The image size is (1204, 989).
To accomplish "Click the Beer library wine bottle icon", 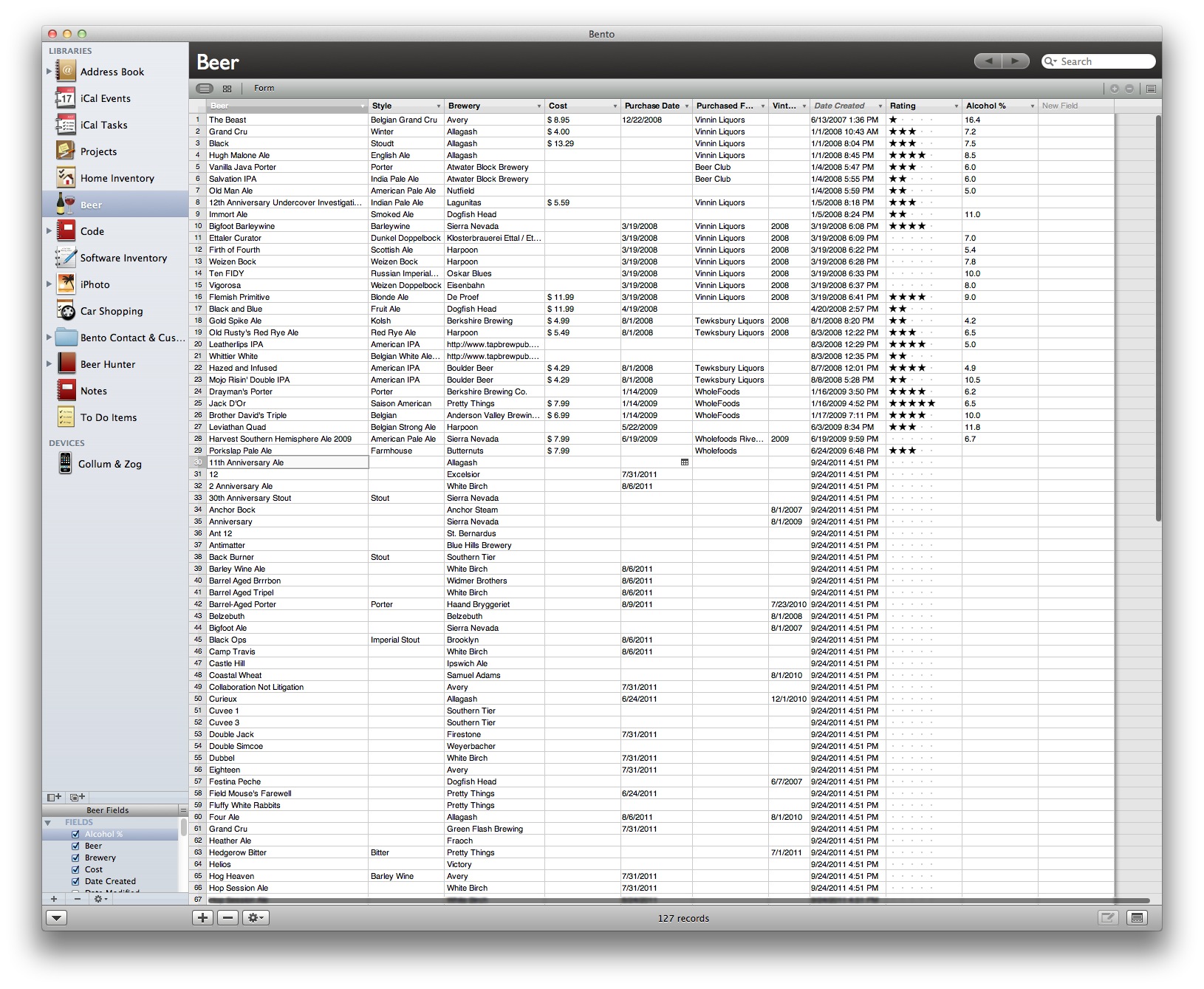I will (66, 205).
